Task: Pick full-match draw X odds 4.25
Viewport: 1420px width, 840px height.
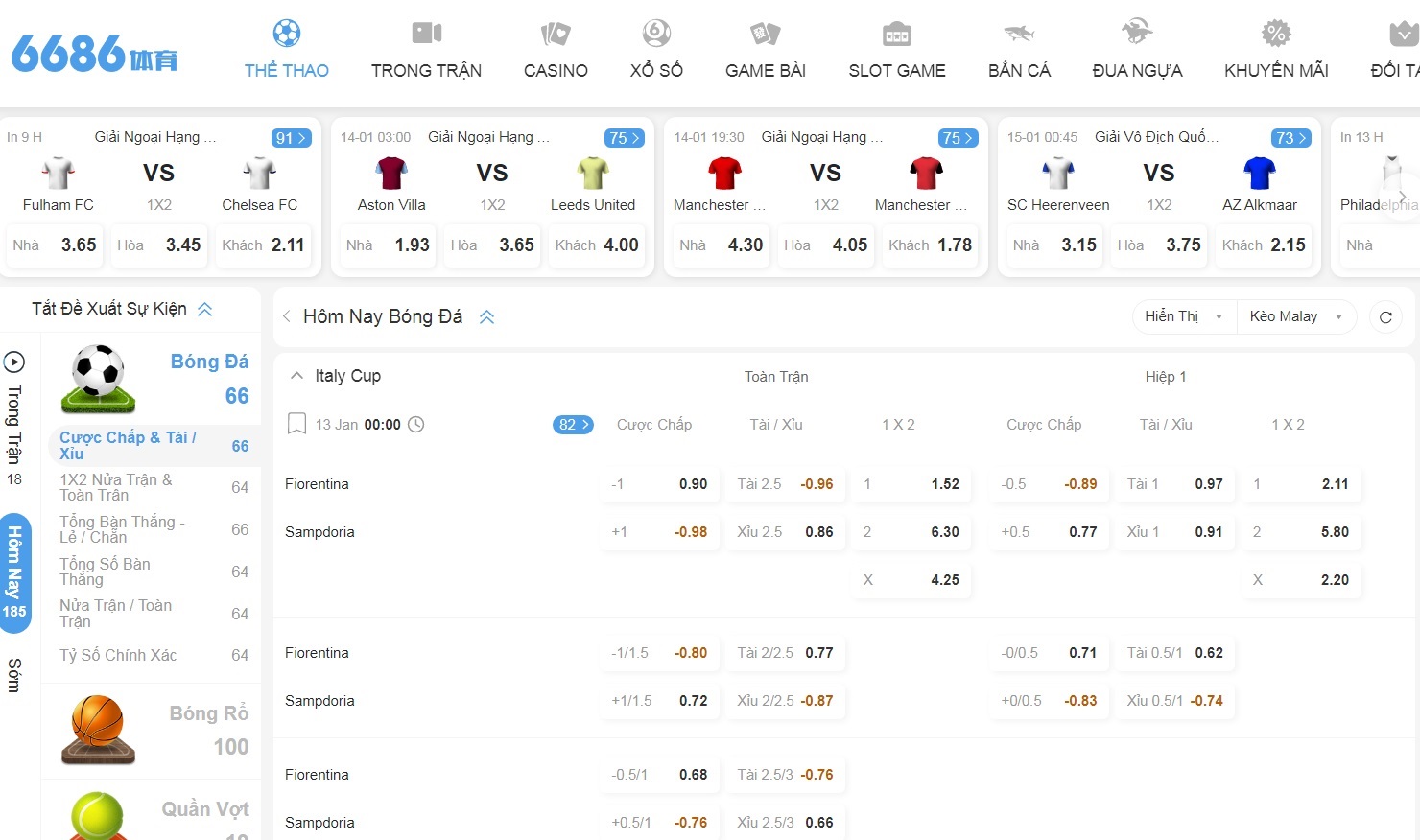Action: [911, 580]
